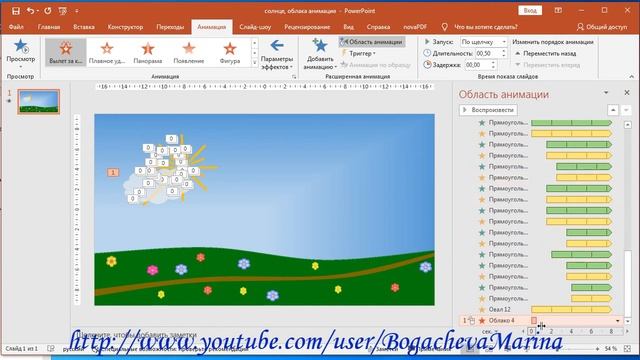This screenshot has width=640, height=360.
Task: Start the slideshow from the beginning via quick access icon
Action: 62,11
